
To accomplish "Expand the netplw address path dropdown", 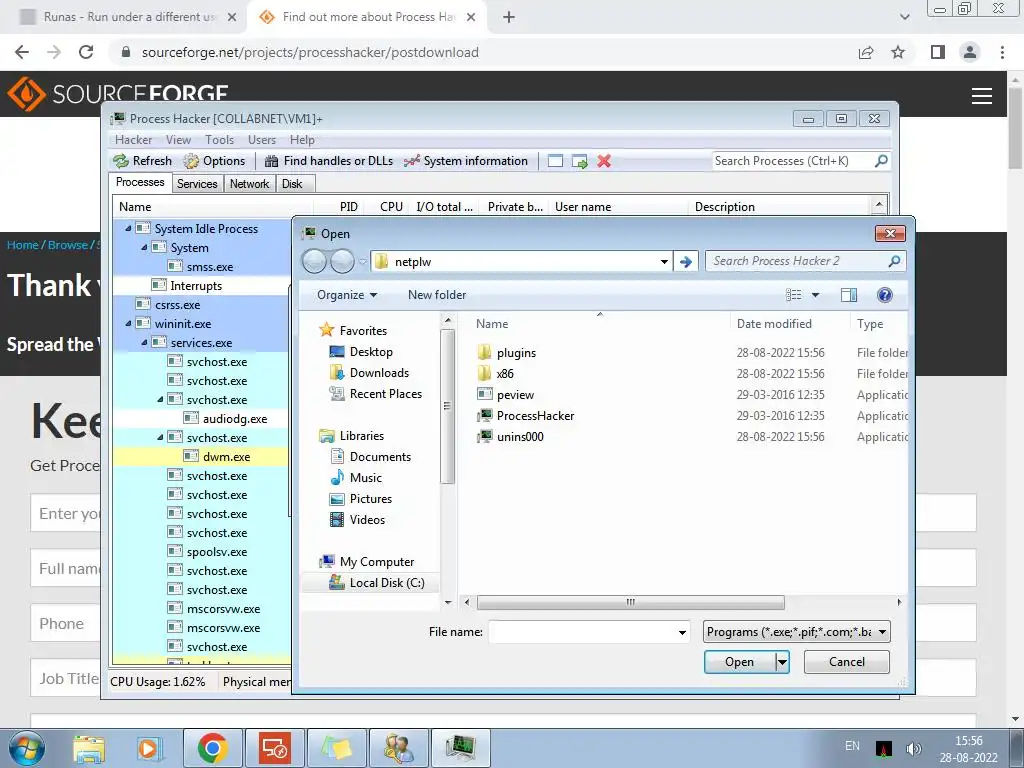I will 664,262.
